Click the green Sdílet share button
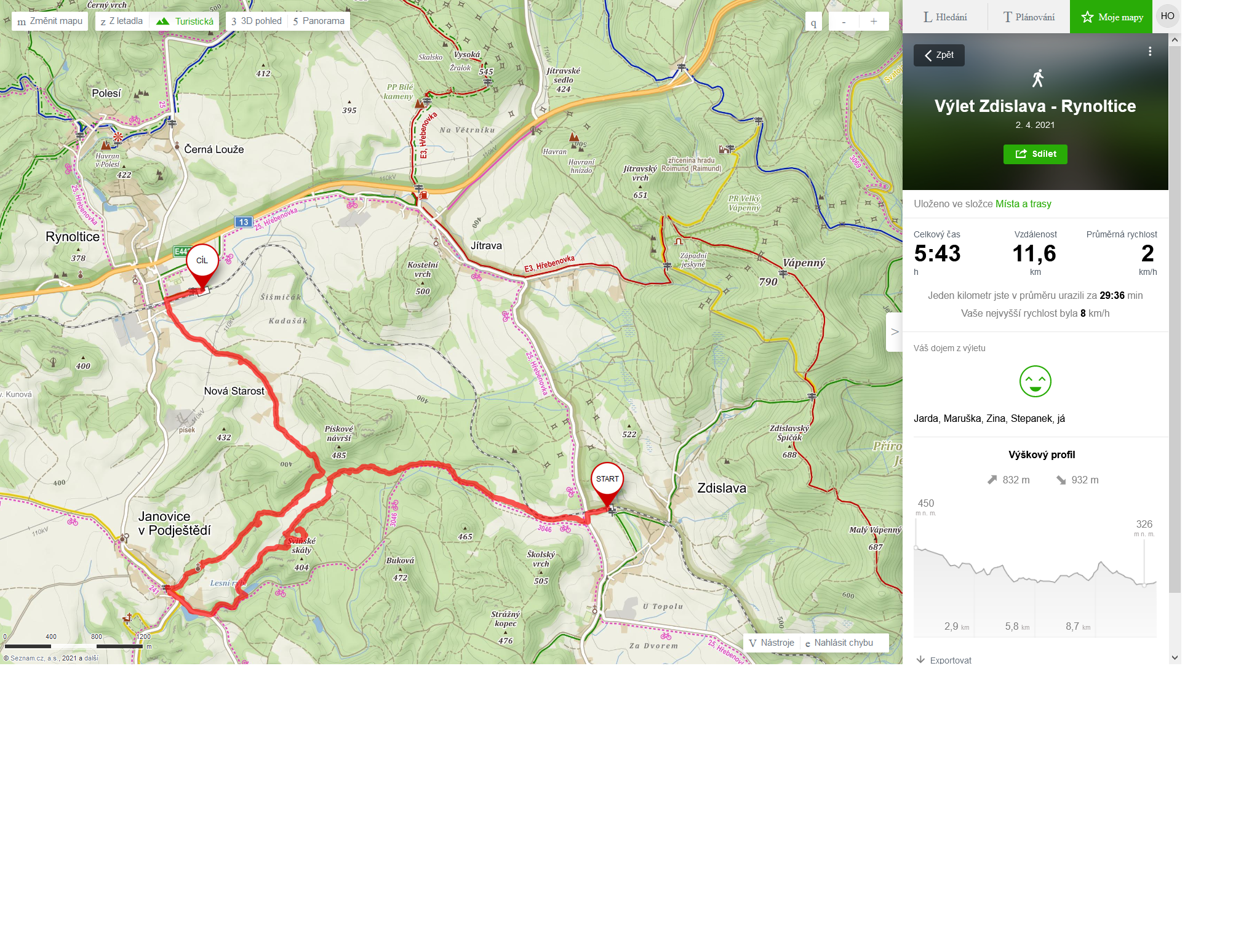This screenshot has width=1233, height=952. point(1035,154)
